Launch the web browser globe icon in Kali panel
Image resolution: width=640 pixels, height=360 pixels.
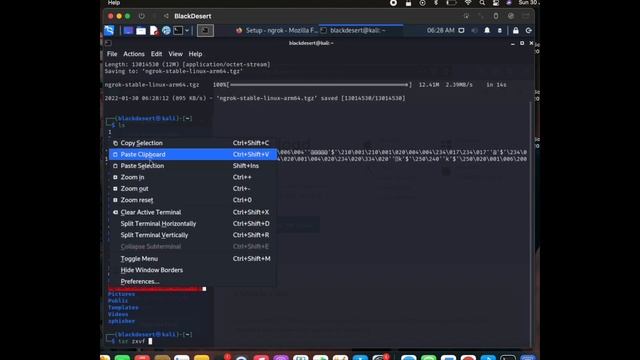(x=166, y=31)
